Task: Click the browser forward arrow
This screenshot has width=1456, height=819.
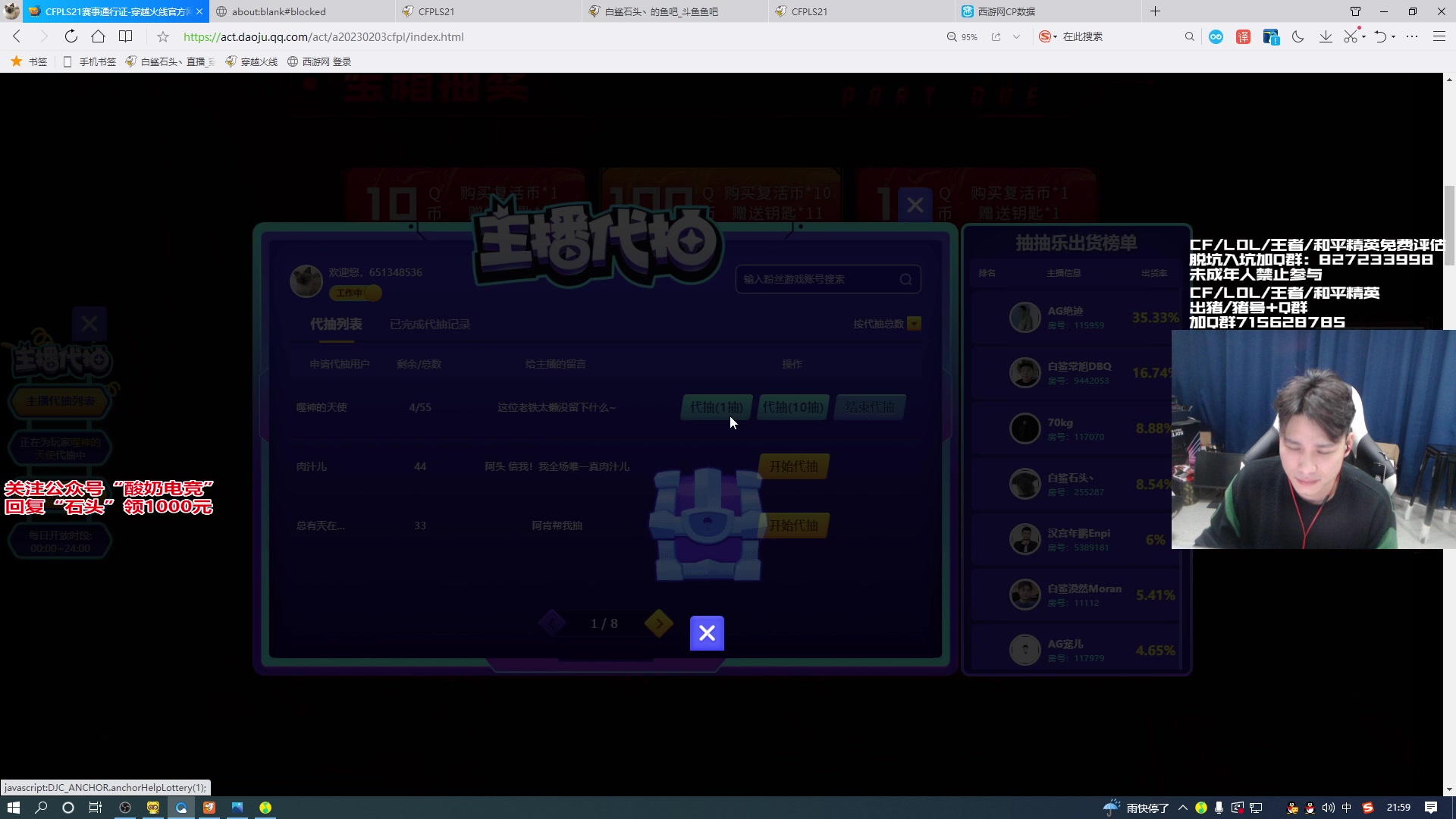Action: (x=43, y=36)
